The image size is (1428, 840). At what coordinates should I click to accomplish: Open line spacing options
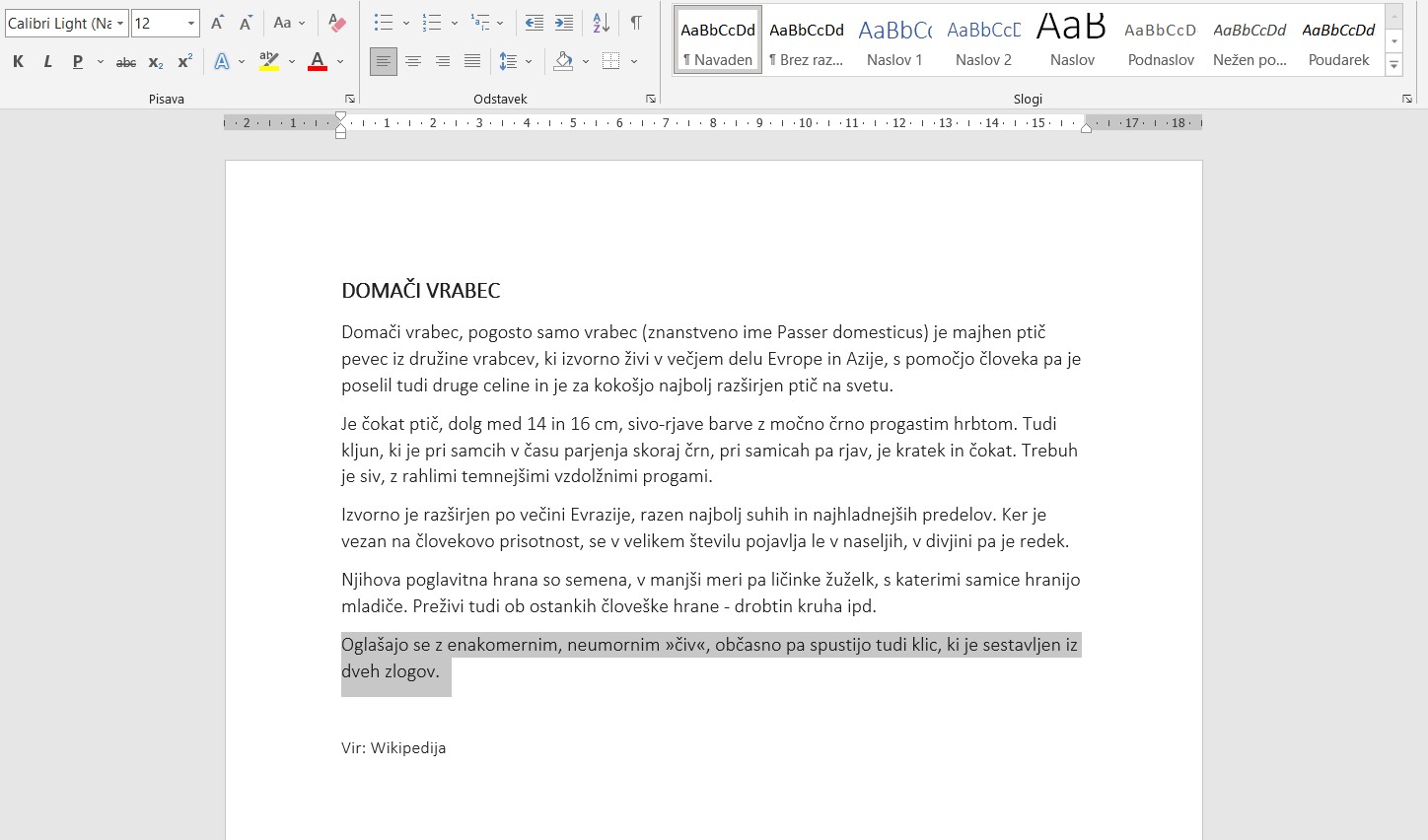click(x=515, y=62)
